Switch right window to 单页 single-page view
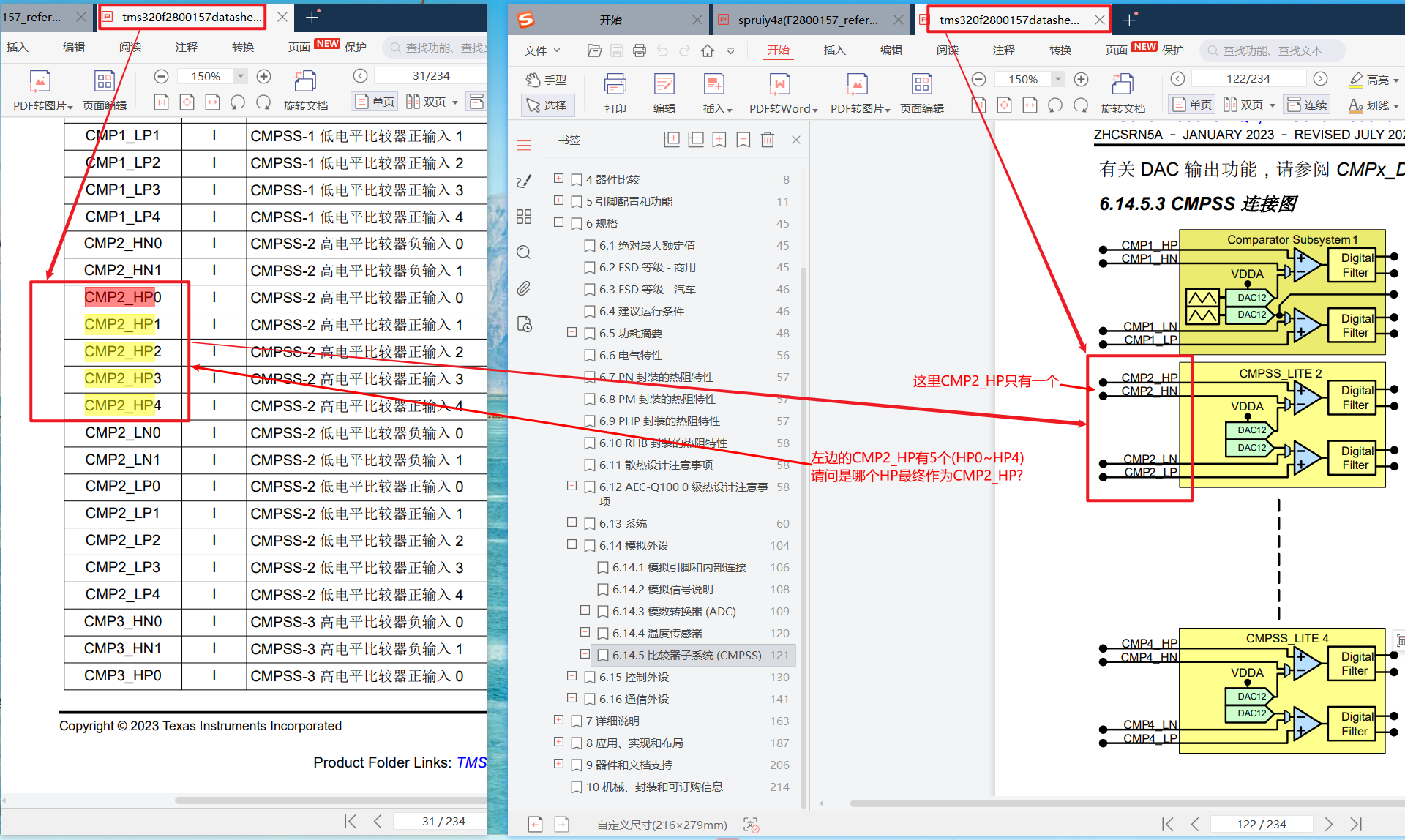 [1192, 105]
